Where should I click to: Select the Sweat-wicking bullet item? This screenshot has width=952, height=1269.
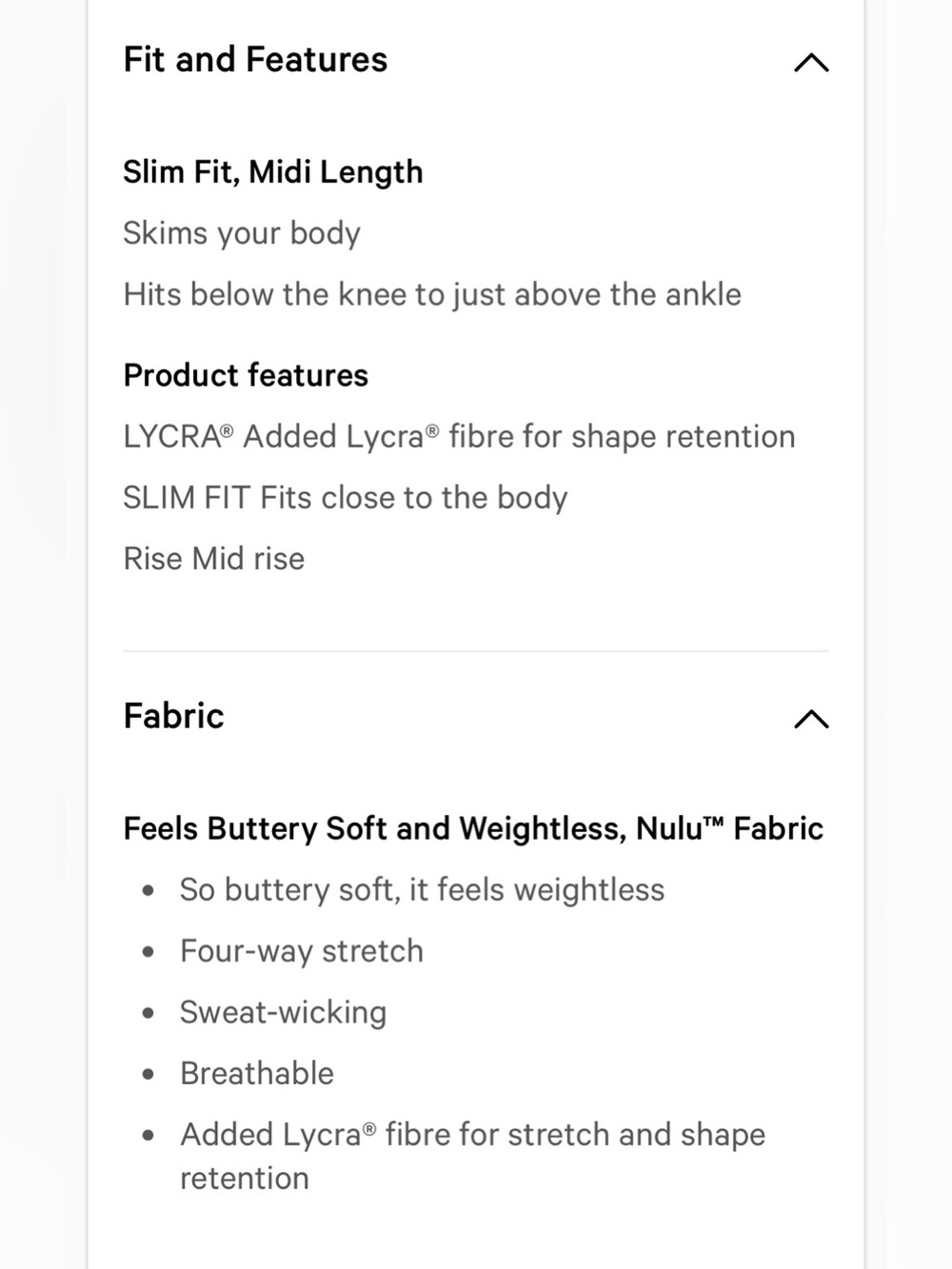283,1012
